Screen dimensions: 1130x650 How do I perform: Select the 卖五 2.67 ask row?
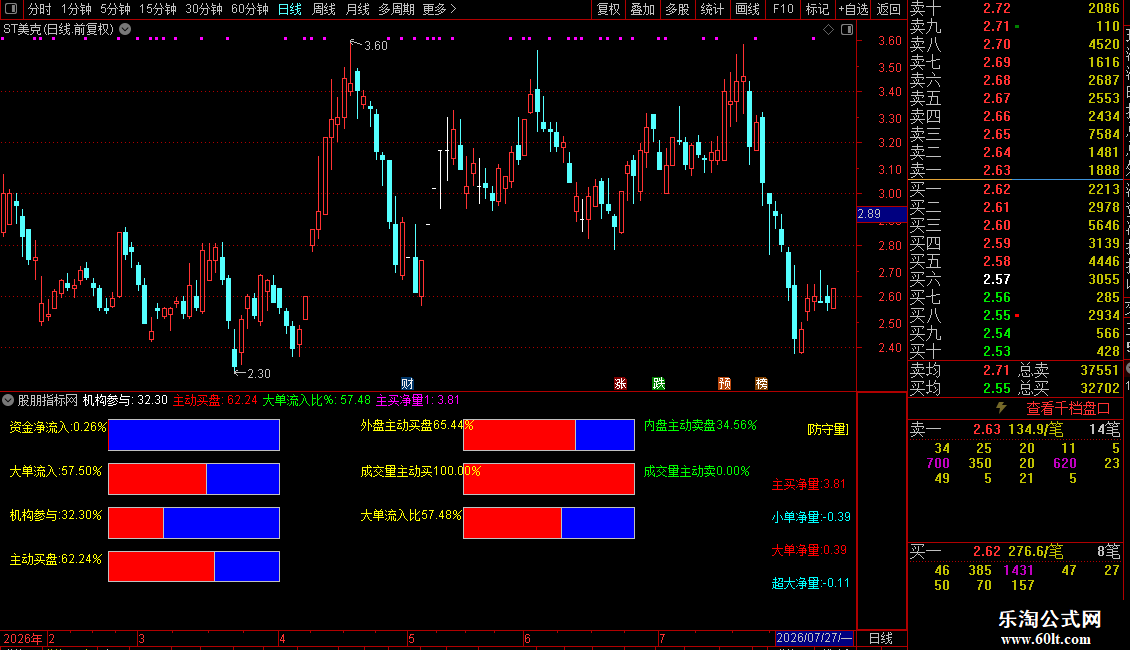(x=1015, y=98)
